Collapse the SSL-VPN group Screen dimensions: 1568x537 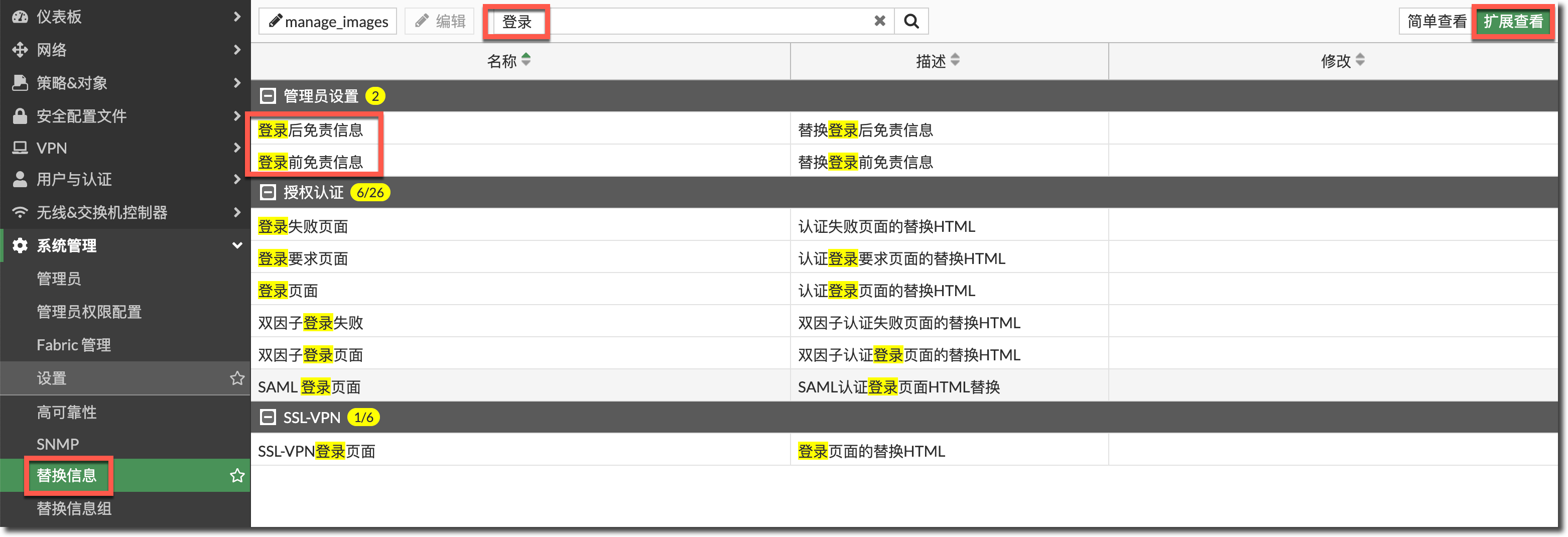click(268, 418)
